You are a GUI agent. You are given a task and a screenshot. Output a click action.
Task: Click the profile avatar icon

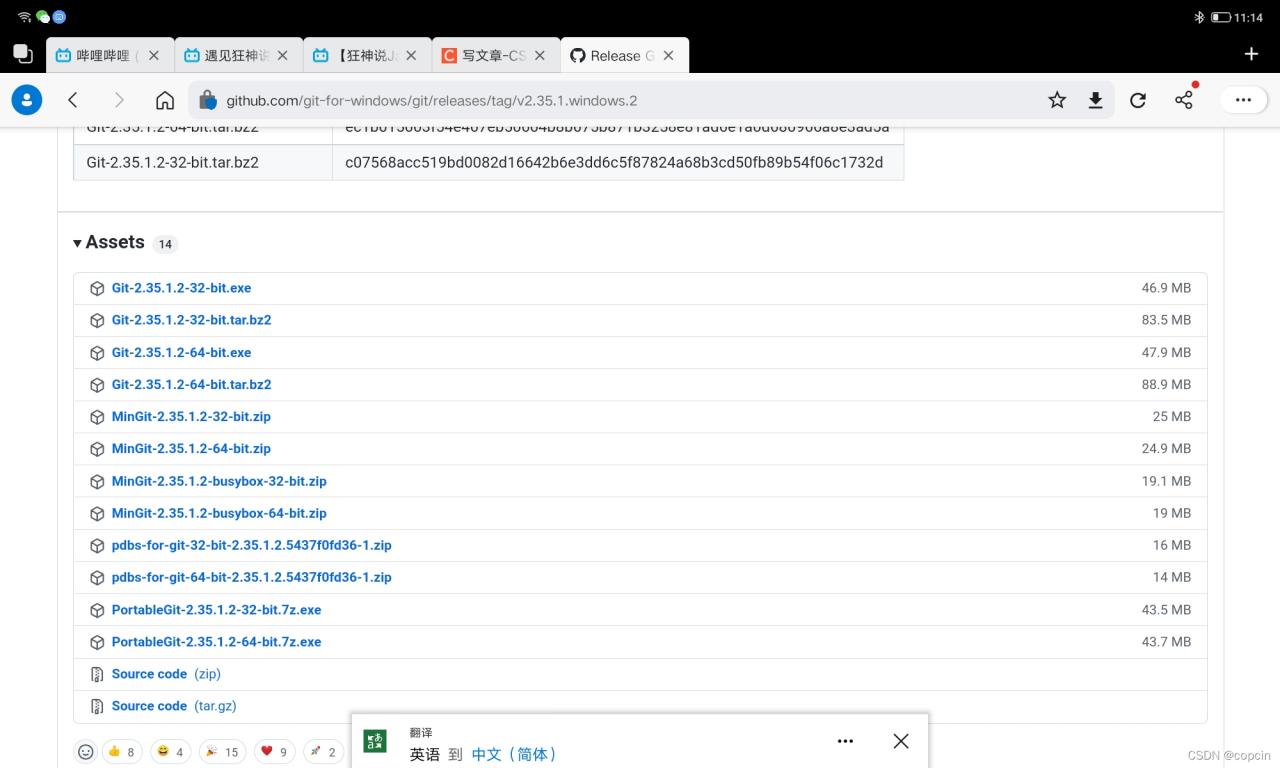pos(27,99)
